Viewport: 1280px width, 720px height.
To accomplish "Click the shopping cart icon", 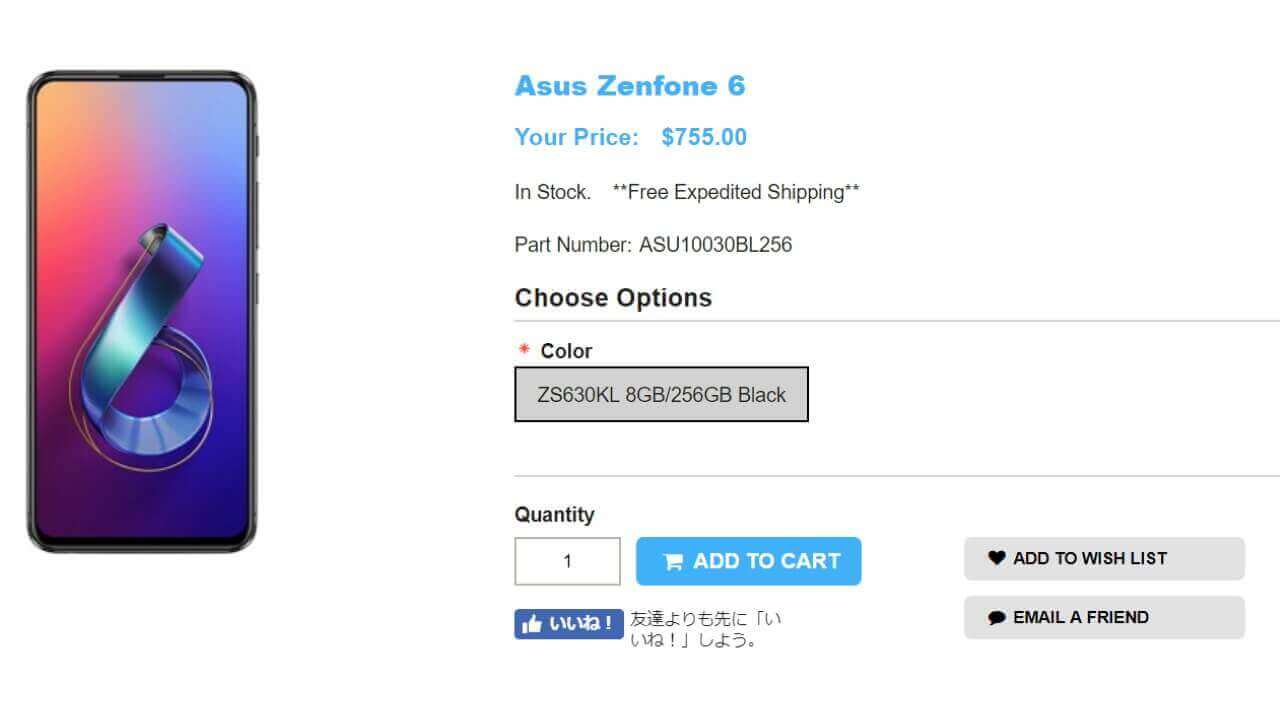I will coord(673,562).
